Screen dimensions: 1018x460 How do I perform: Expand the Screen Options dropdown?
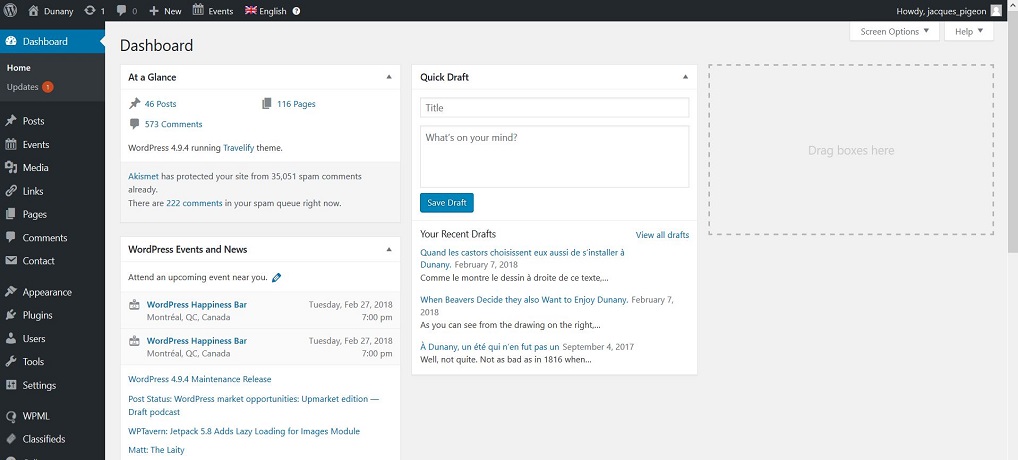coord(894,32)
